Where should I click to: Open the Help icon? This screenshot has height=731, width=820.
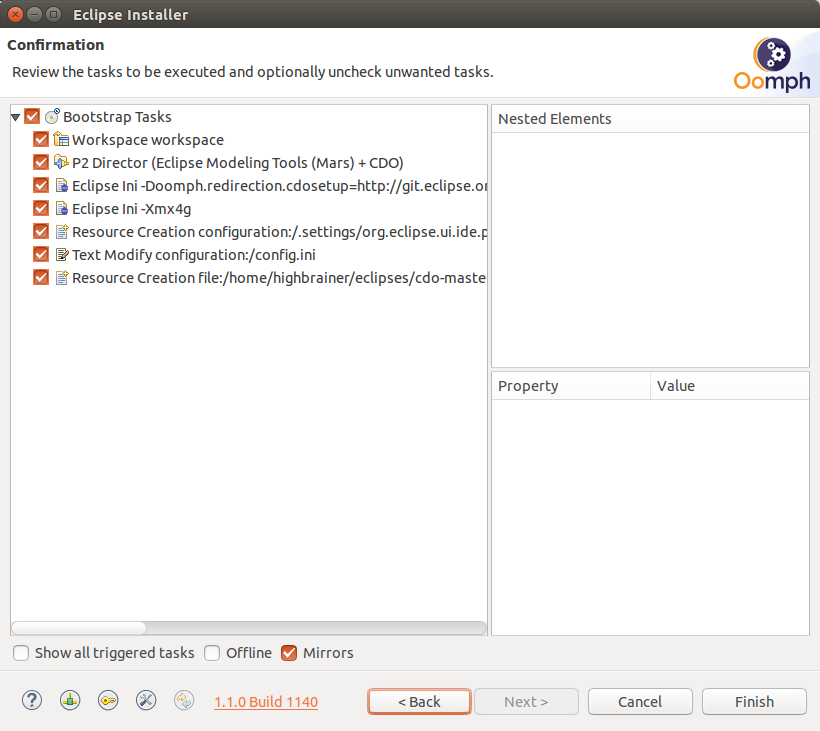pyautogui.click(x=32, y=700)
